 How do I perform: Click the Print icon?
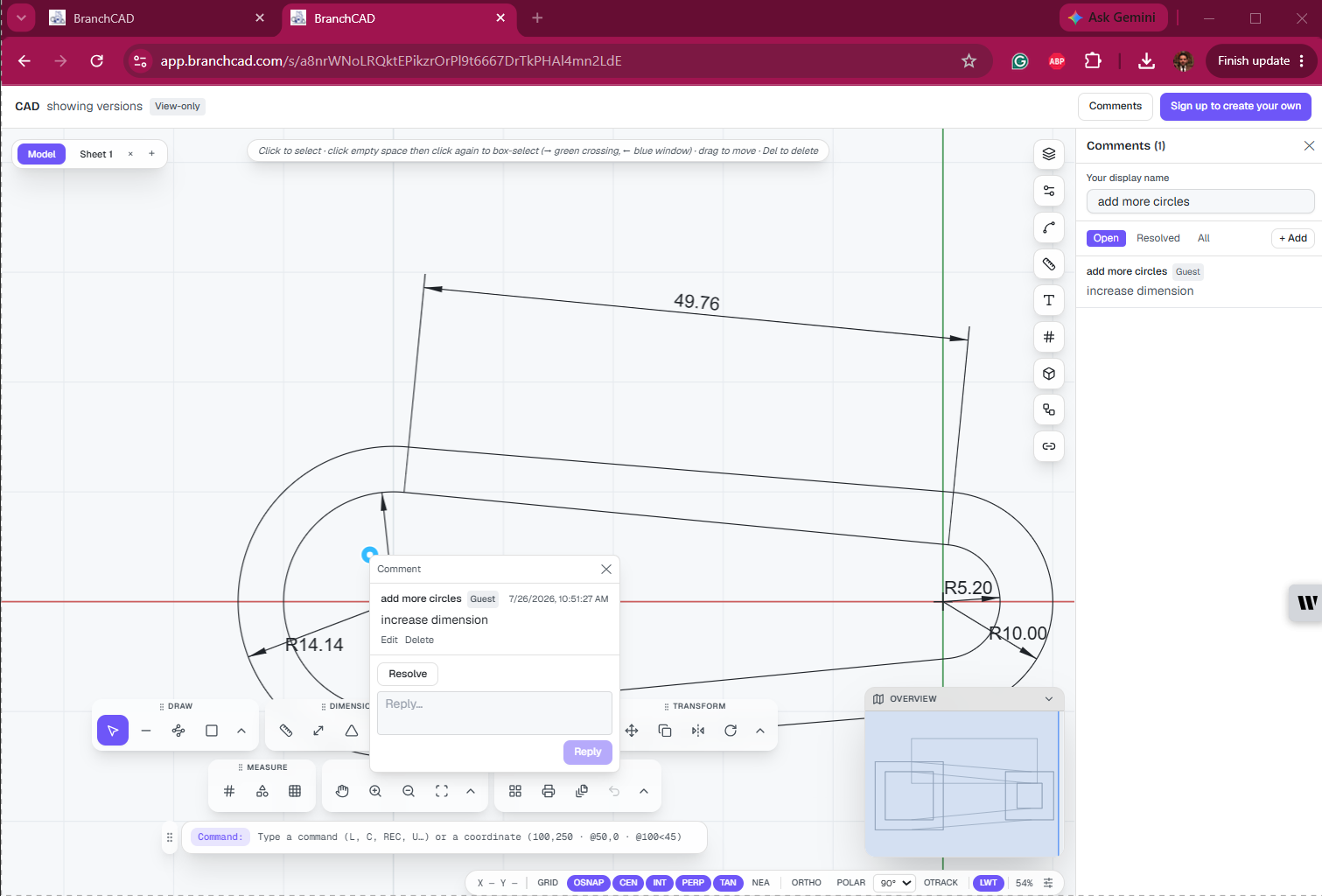(x=549, y=791)
